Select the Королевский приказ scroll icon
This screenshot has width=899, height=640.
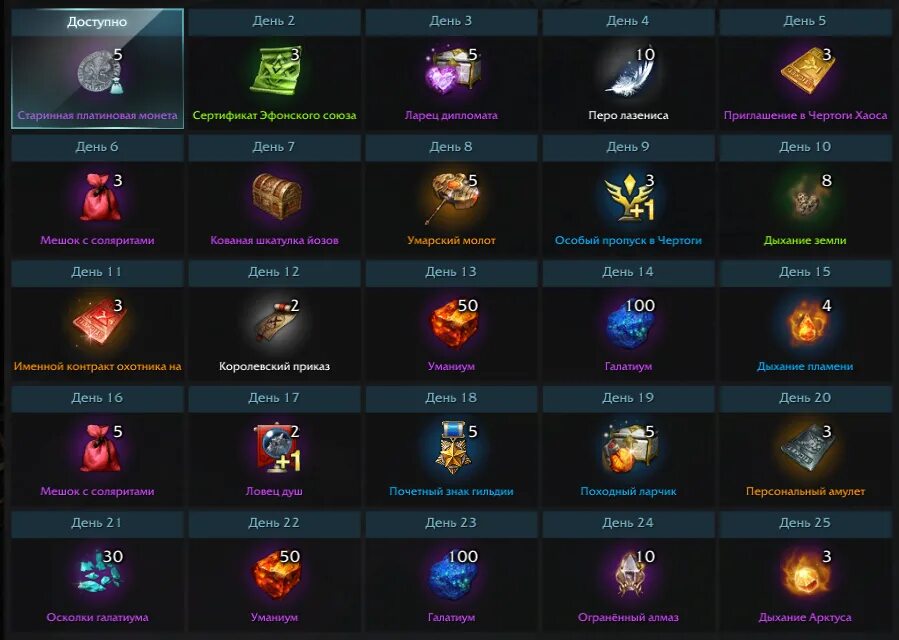coord(276,323)
